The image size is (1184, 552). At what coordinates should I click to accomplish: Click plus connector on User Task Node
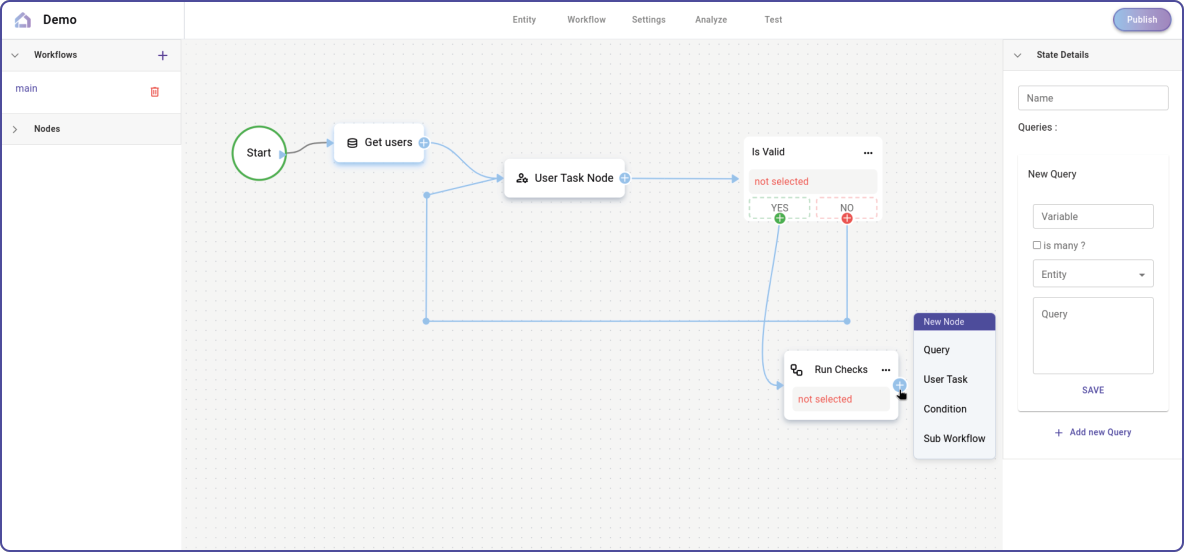(x=624, y=178)
